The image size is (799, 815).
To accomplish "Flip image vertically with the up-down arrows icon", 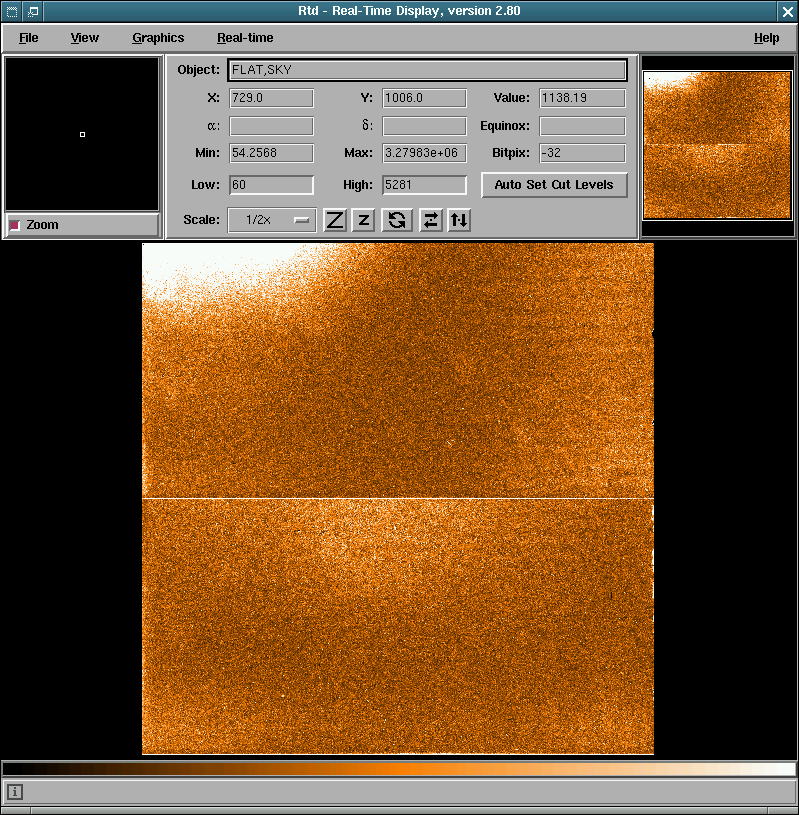I will click(459, 220).
